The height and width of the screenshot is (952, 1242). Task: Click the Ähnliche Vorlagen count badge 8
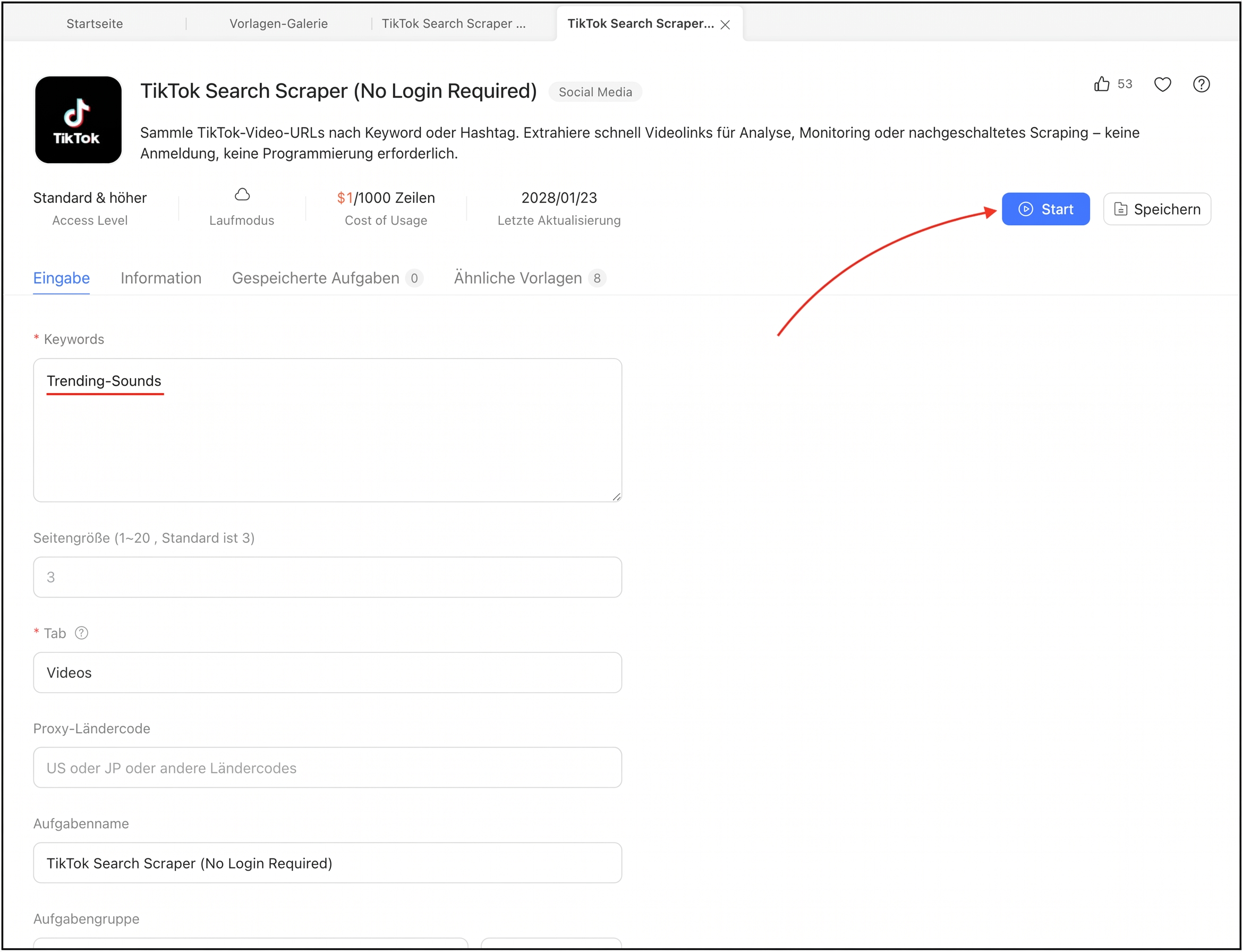[x=597, y=278]
